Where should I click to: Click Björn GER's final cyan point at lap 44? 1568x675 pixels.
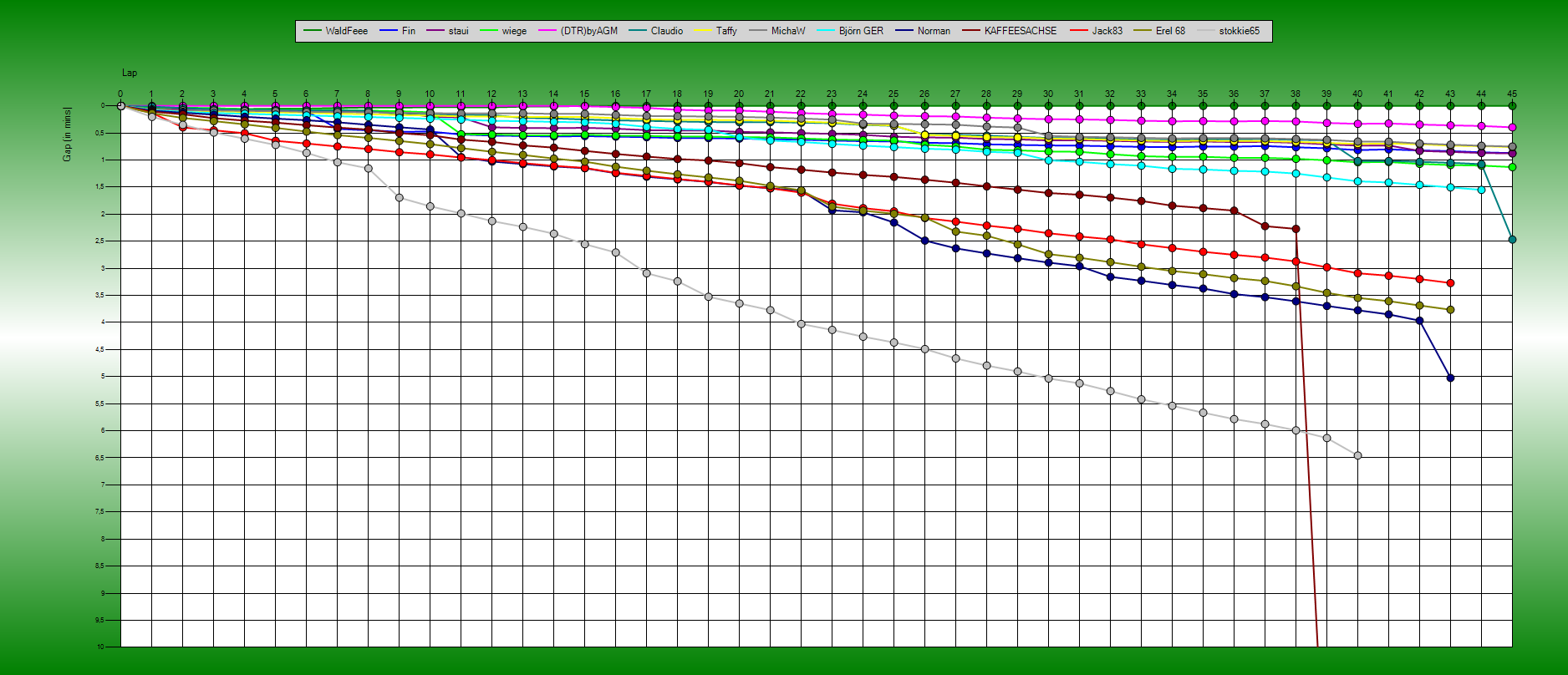(x=1481, y=190)
